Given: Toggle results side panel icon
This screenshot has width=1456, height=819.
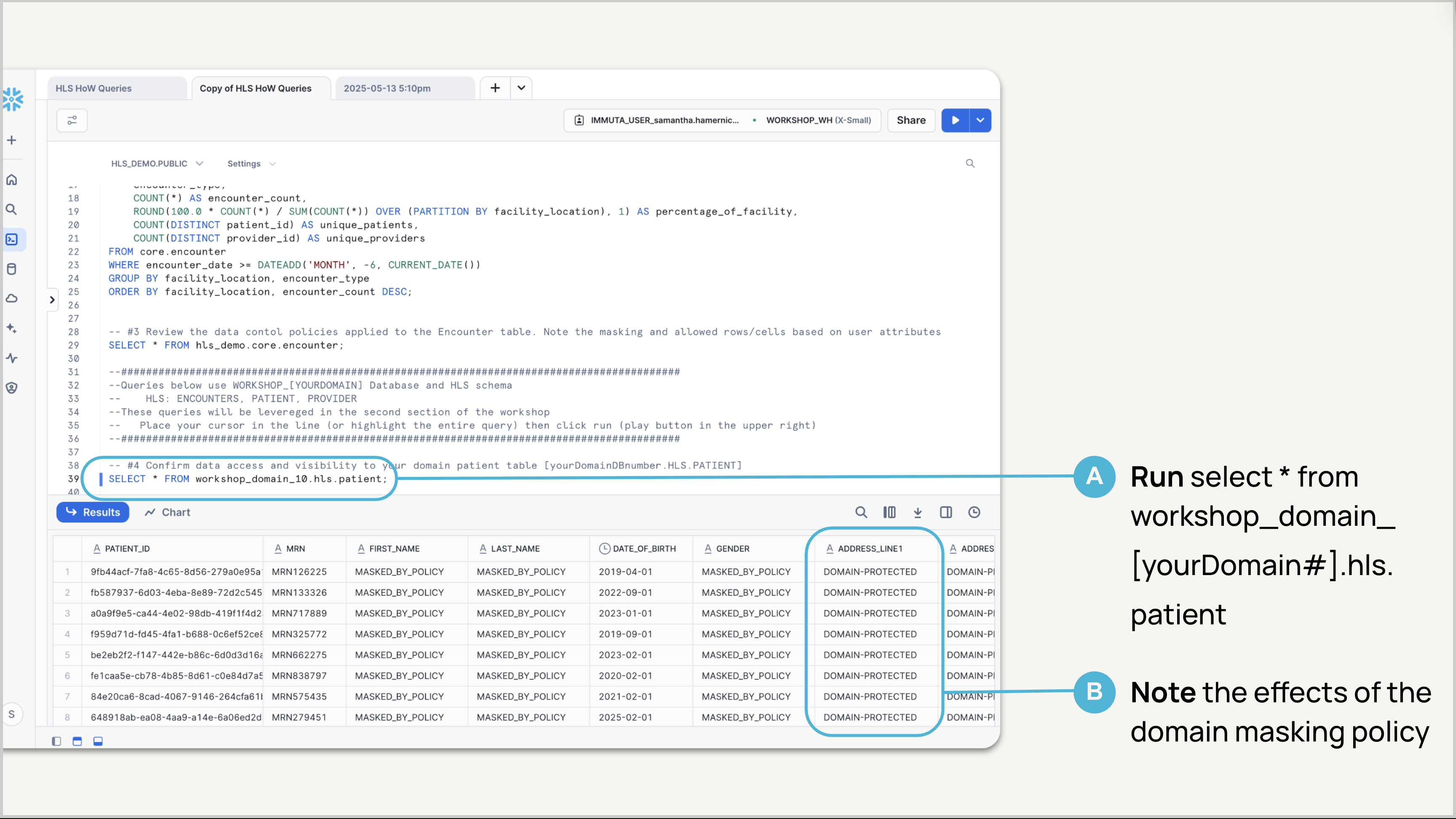Looking at the screenshot, I should [x=946, y=512].
